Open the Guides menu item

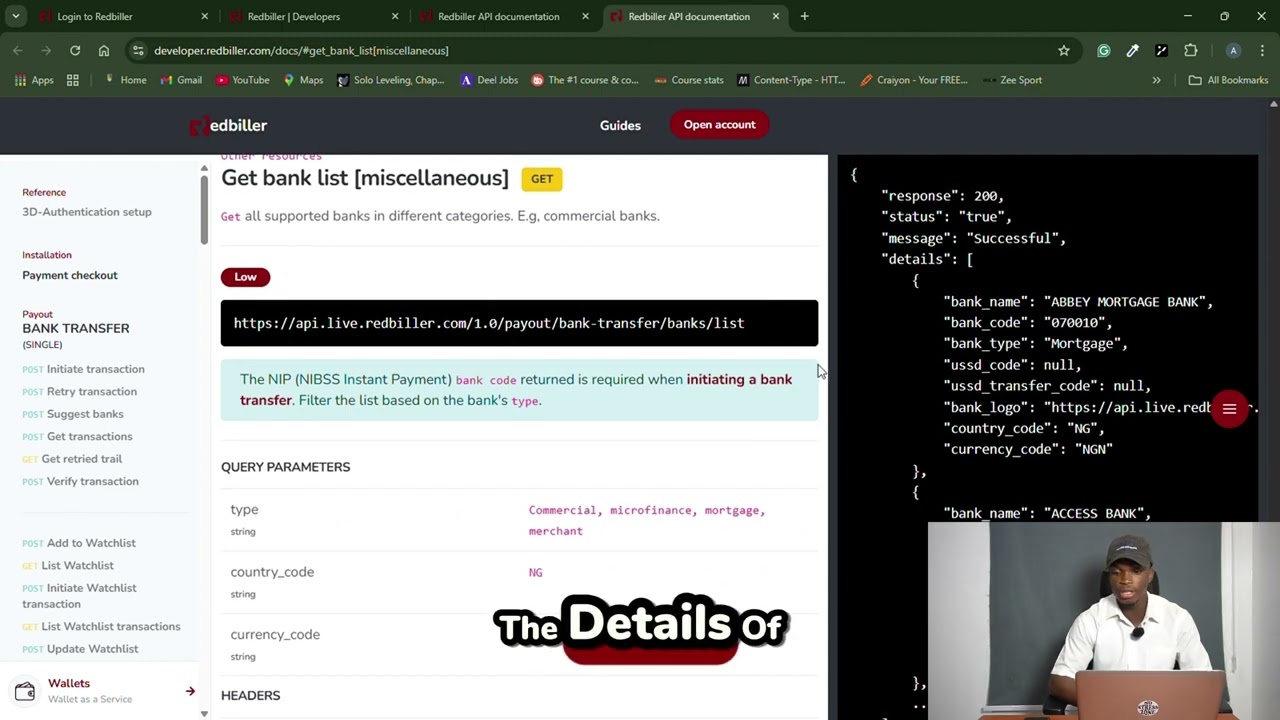(620, 125)
